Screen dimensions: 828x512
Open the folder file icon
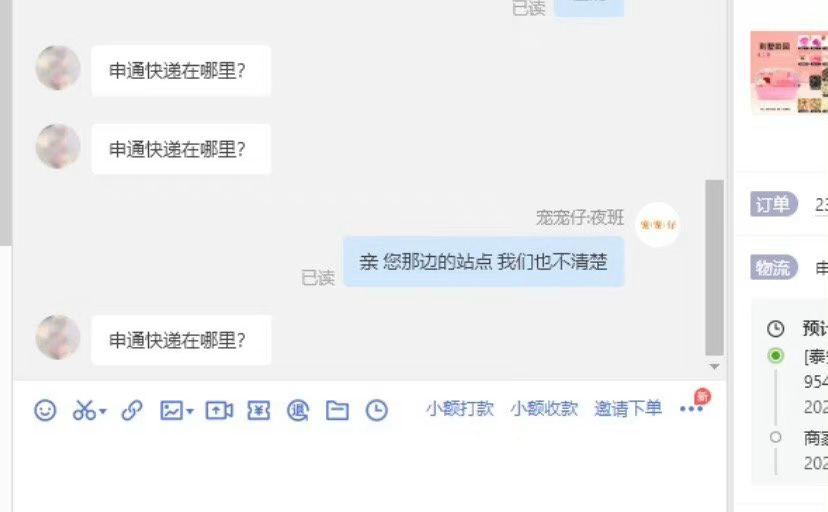337,410
